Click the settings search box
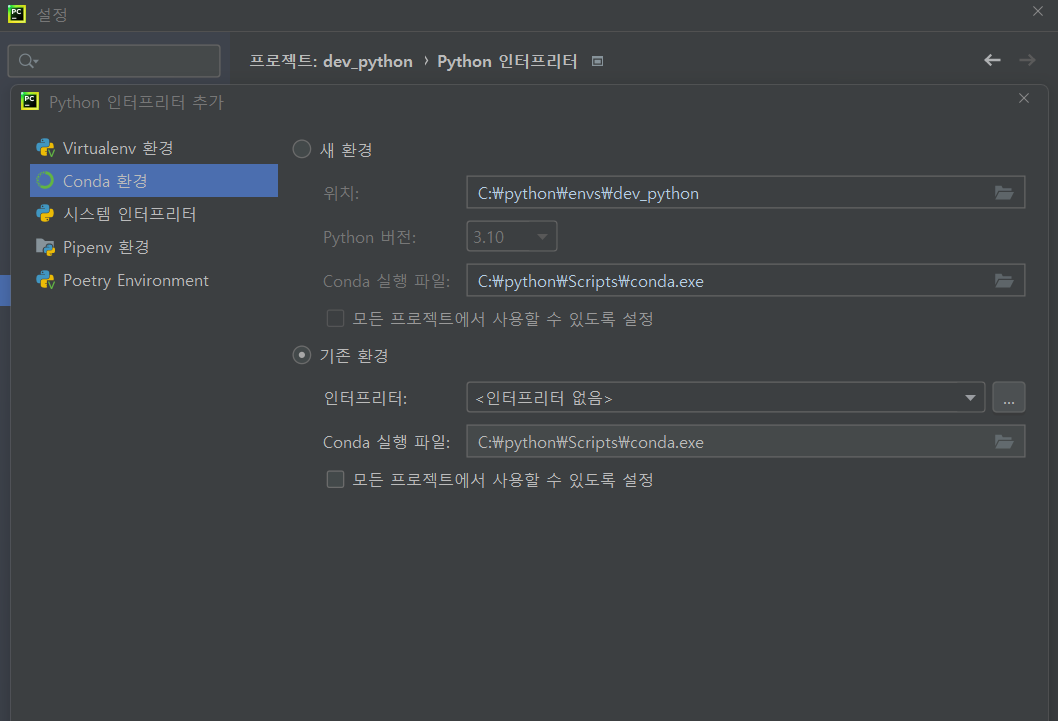 (114, 61)
